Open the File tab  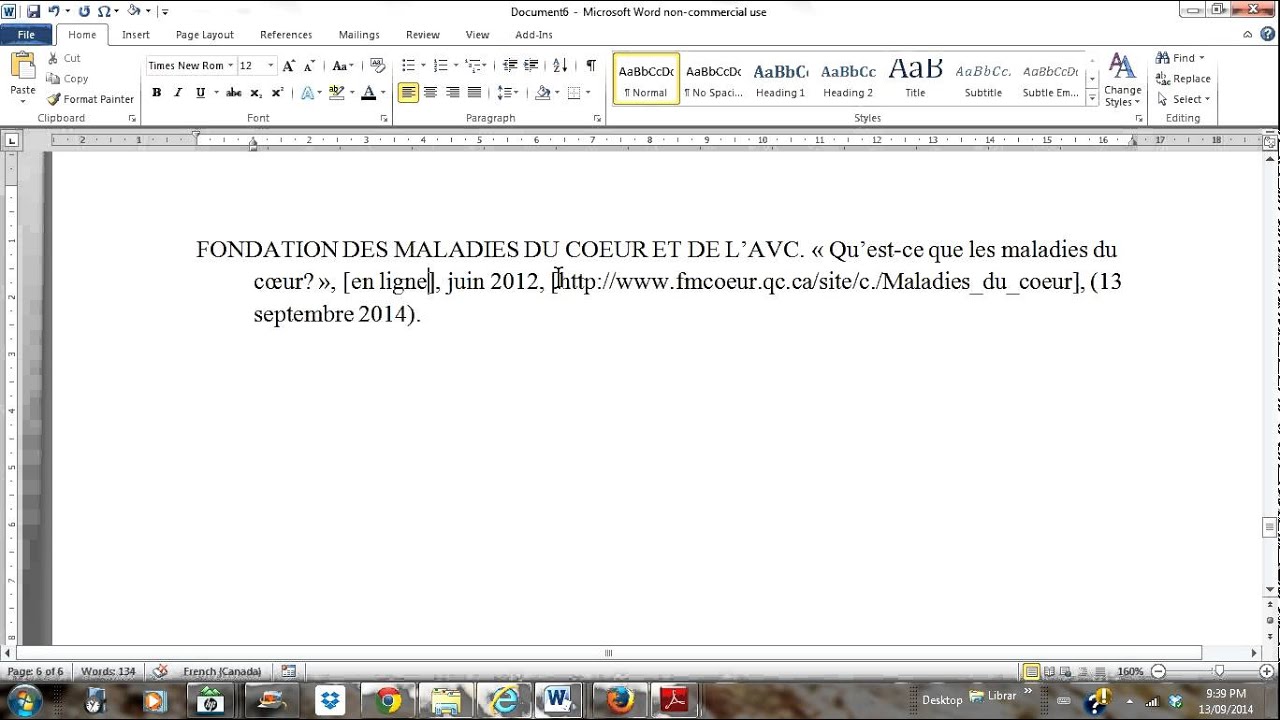[x=26, y=34]
